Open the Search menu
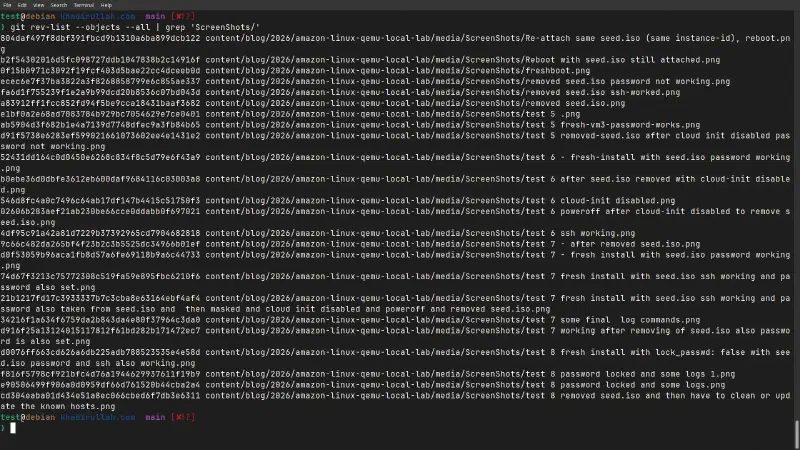 coord(59,5)
